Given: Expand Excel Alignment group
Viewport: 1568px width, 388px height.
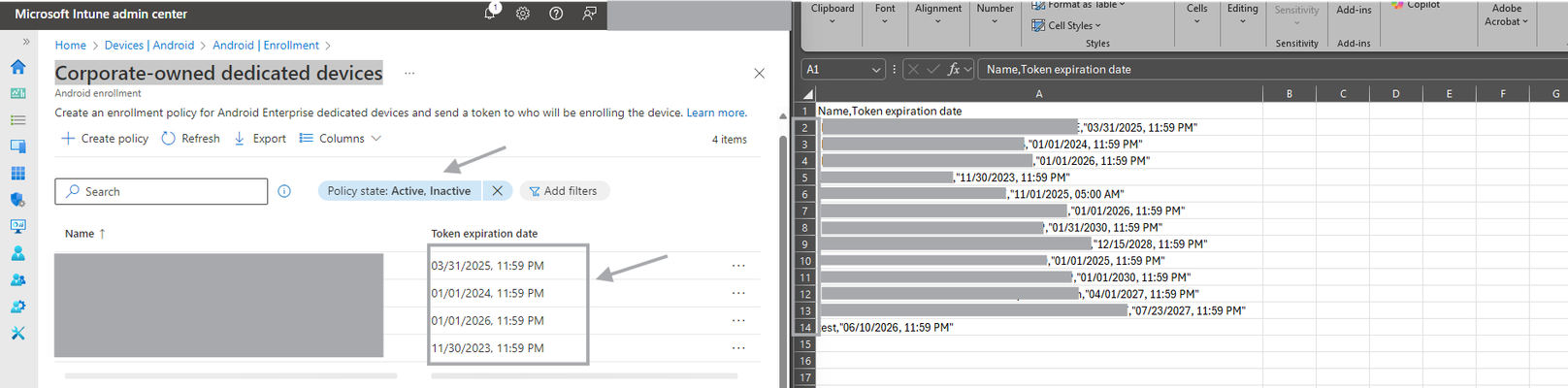Looking at the screenshot, I should tap(938, 14).
